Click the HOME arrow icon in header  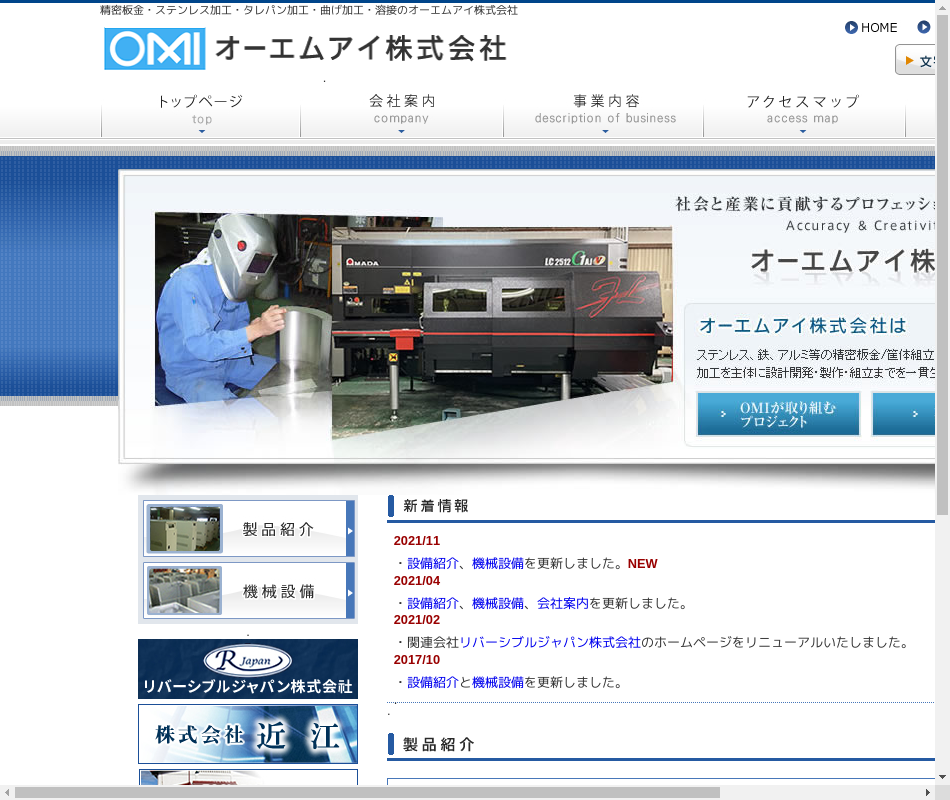pos(851,28)
